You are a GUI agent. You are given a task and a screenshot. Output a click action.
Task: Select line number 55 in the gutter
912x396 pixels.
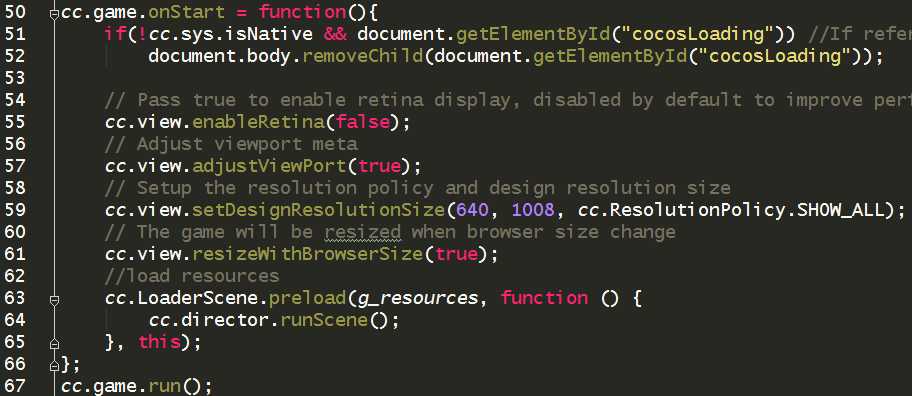click(15, 122)
